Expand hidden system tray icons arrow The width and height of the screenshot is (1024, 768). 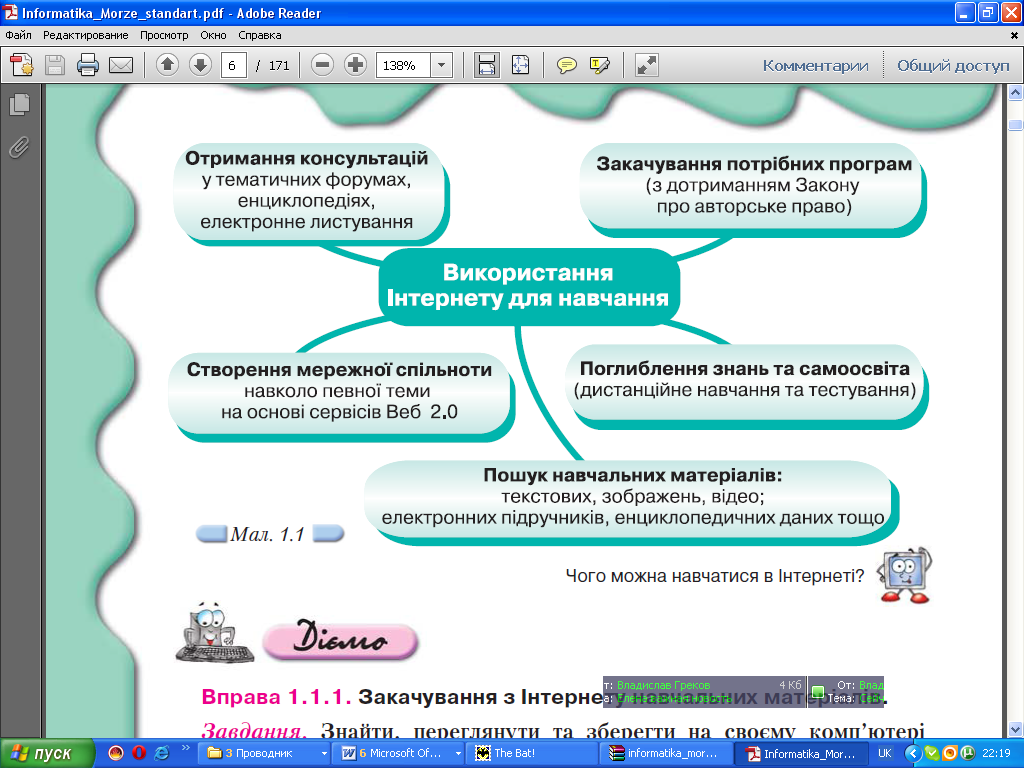912,753
